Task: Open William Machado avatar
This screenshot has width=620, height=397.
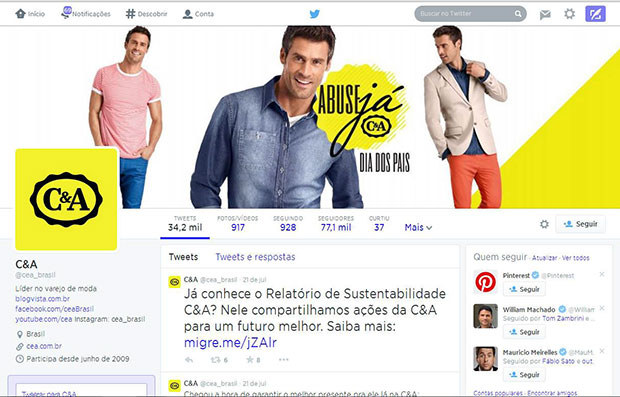Action: (x=486, y=316)
